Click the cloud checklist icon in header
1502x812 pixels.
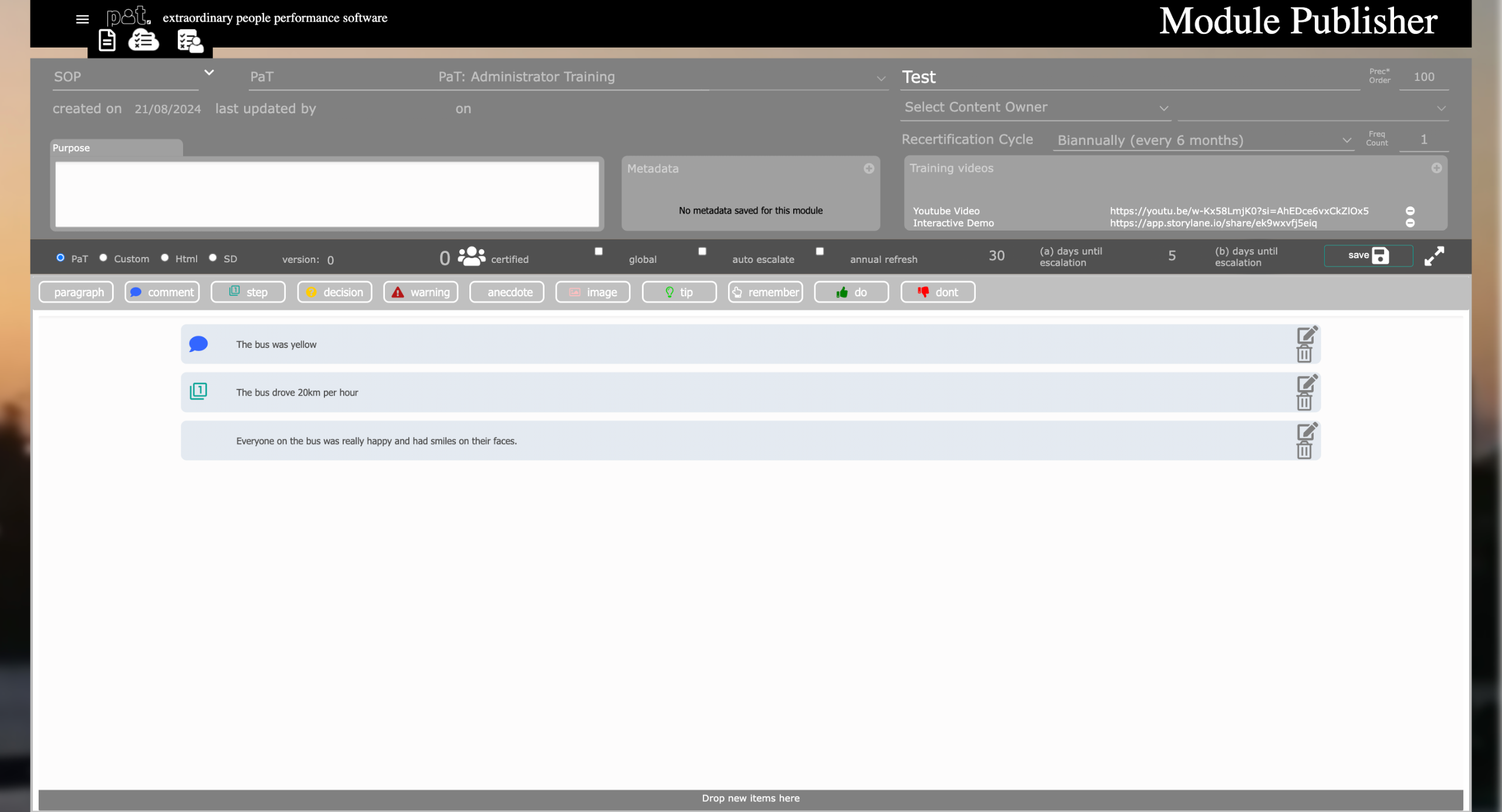[x=143, y=41]
